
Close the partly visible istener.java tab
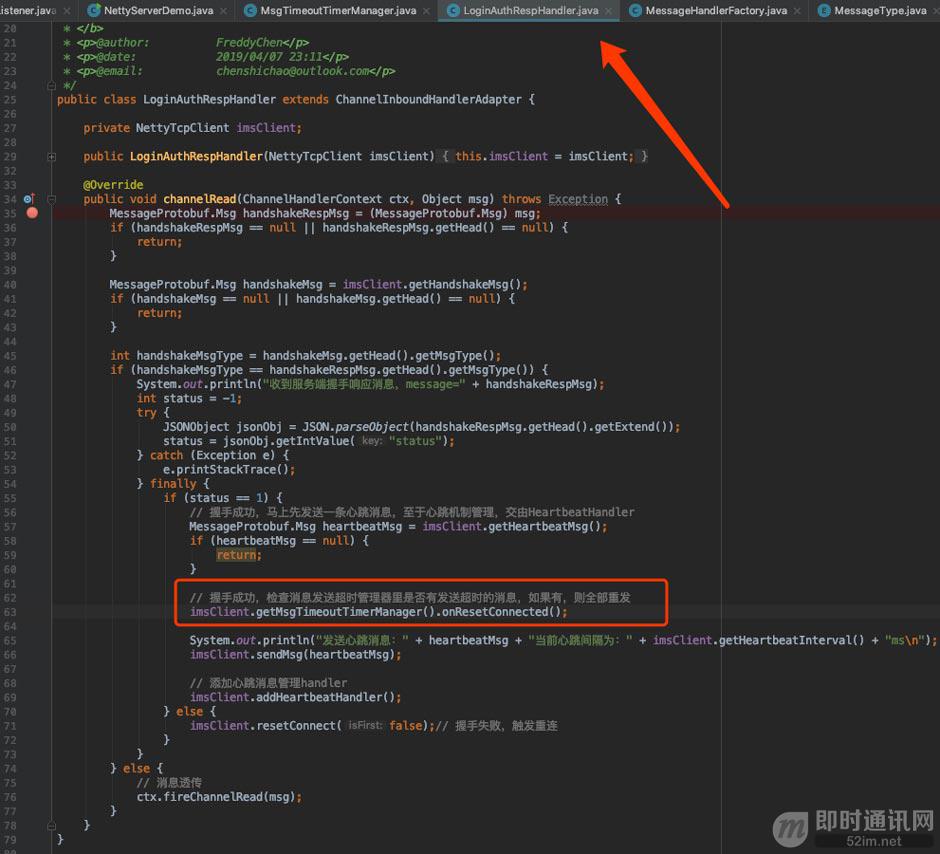(67, 11)
